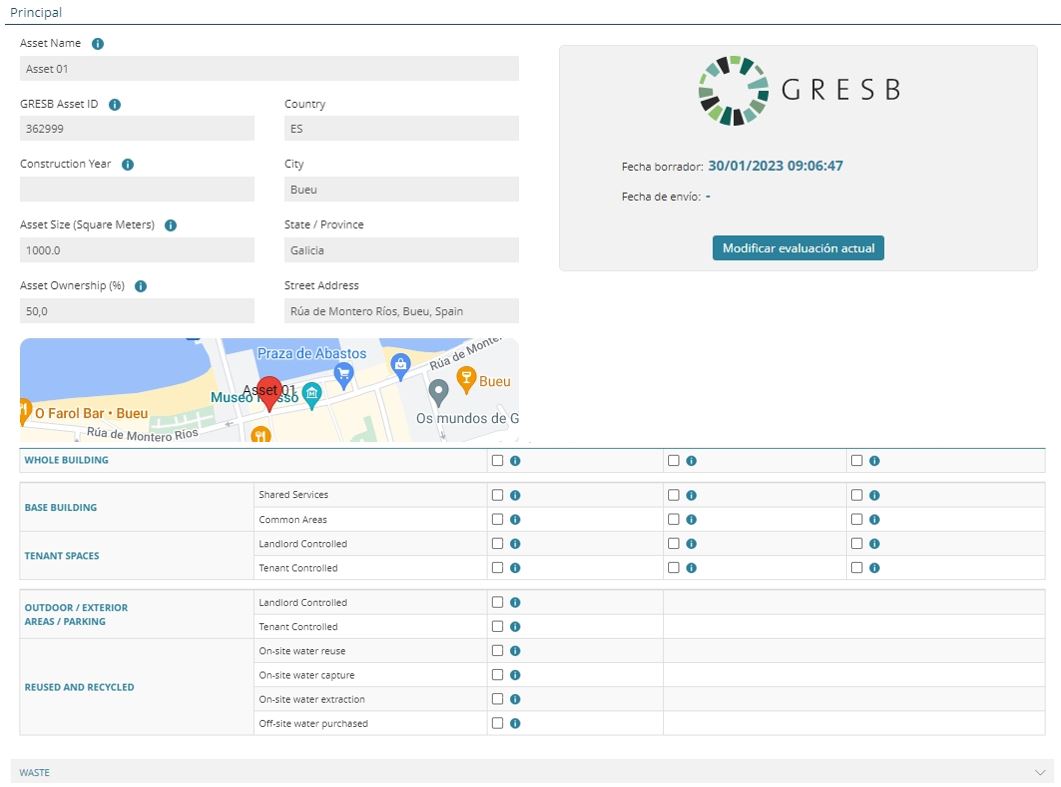Screen dimensions: 1061x787
Task: Click info icon in On-site water extraction row
Action: pos(515,700)
